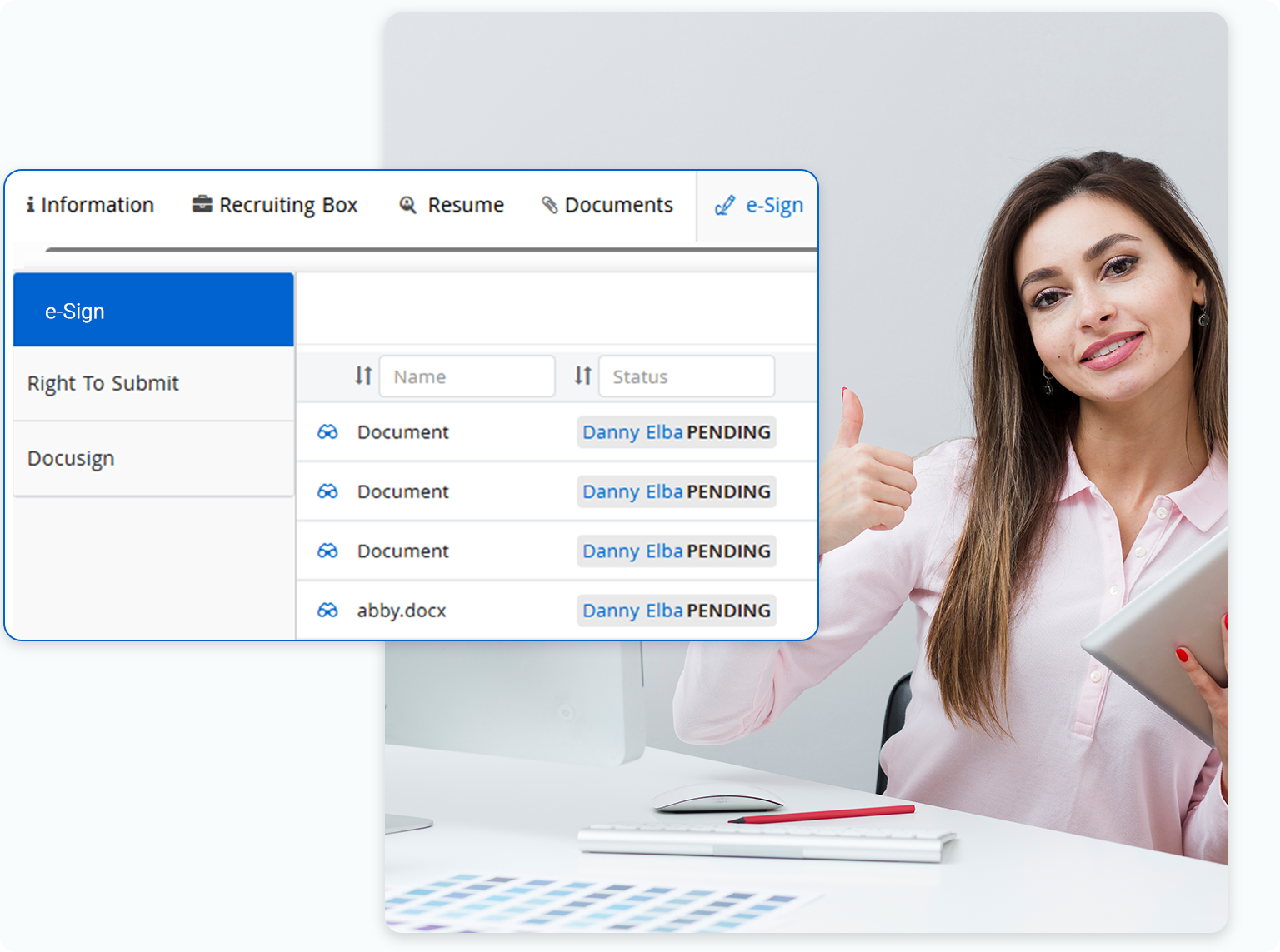The width and height of the screenshot is (1280, 952).
Task: Click PENDING status in first Document row
Action: pos(728,432)
